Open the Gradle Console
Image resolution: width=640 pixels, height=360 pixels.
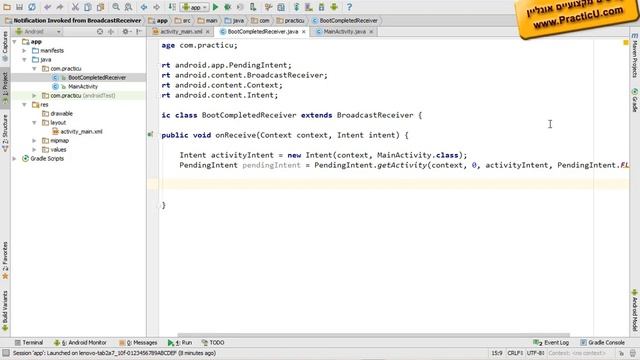tap(602, 342)
